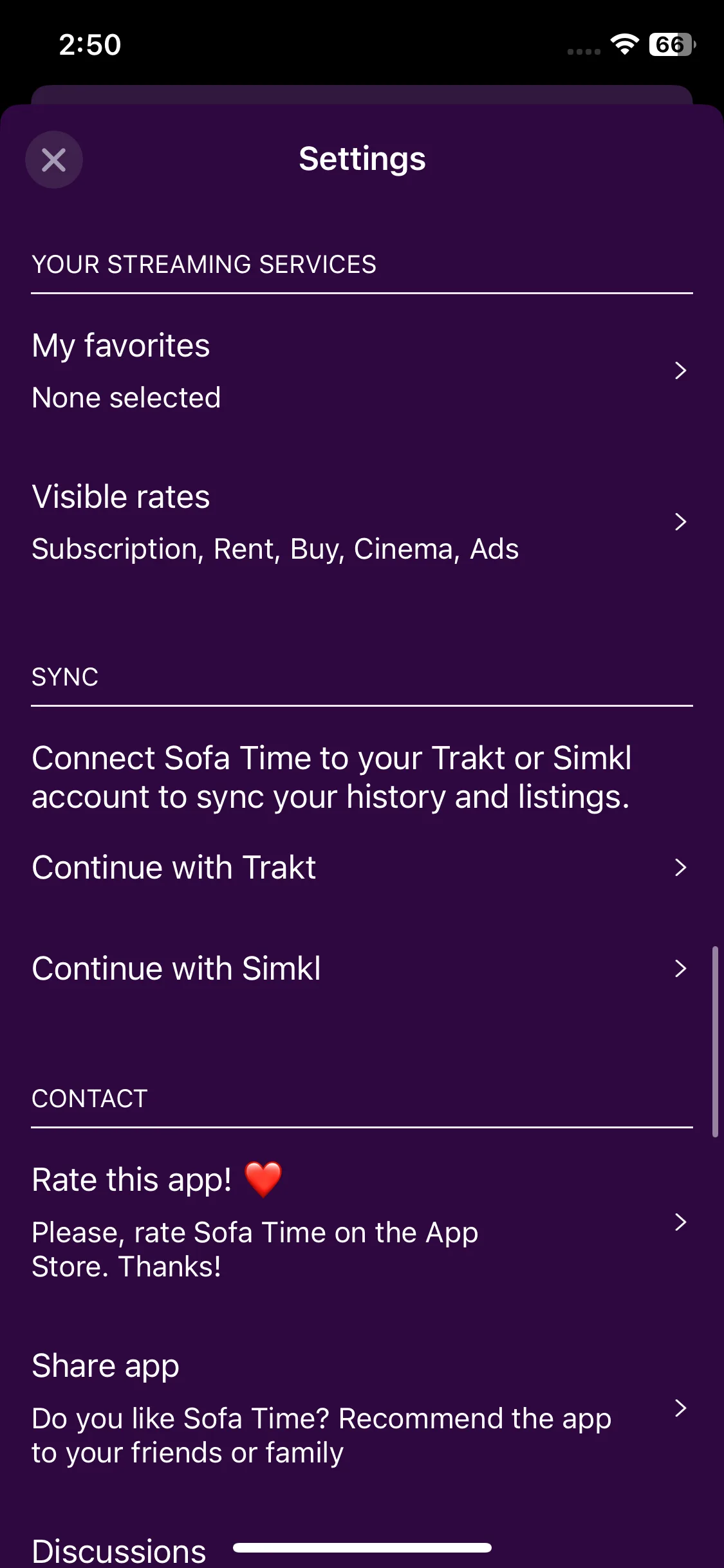The image size is (724, 1568).
Task: Tap the arrow beside Continue with Simkl
Action: [x=680, y=969]
